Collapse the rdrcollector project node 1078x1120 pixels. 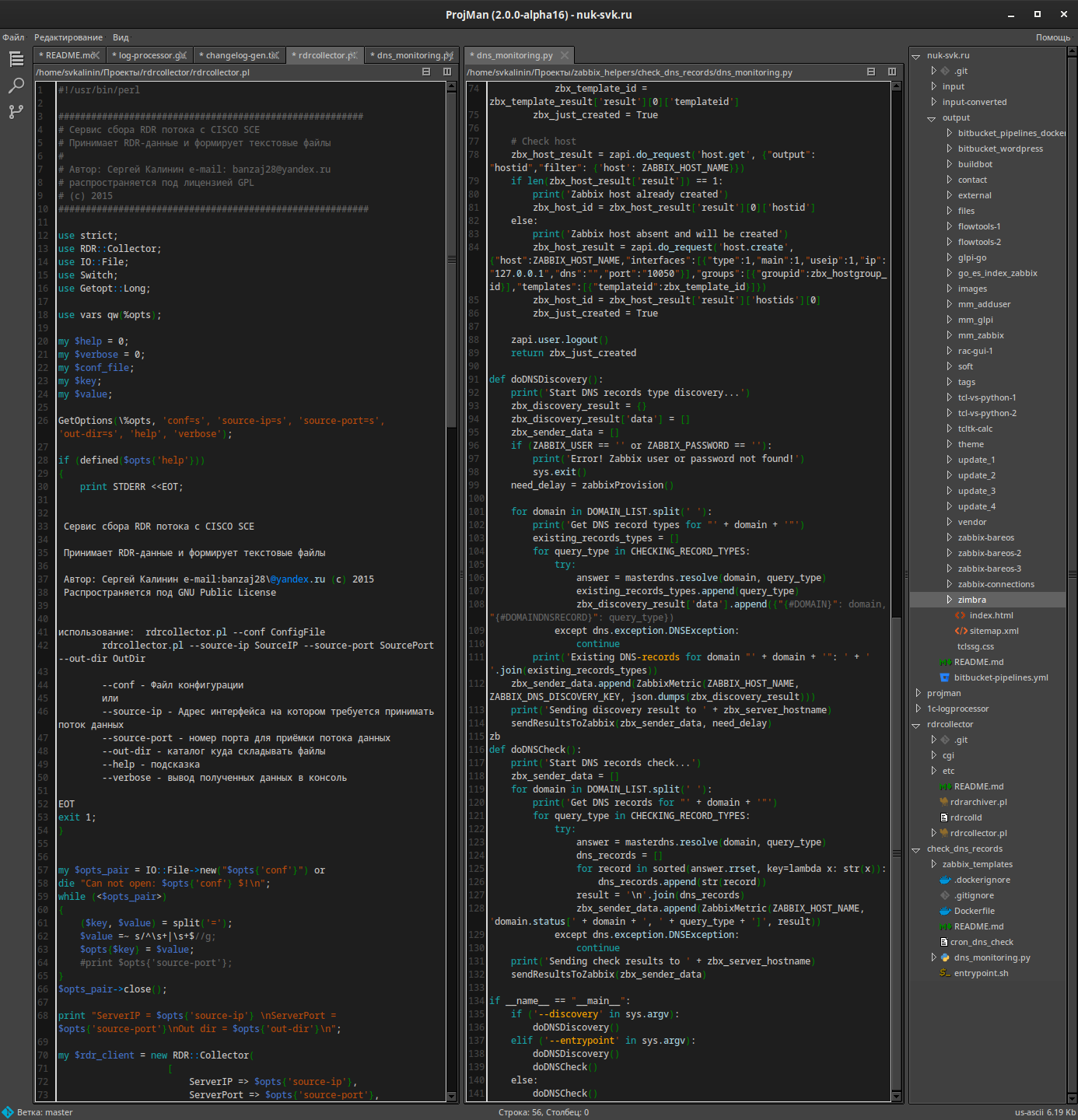coord(916,725)
